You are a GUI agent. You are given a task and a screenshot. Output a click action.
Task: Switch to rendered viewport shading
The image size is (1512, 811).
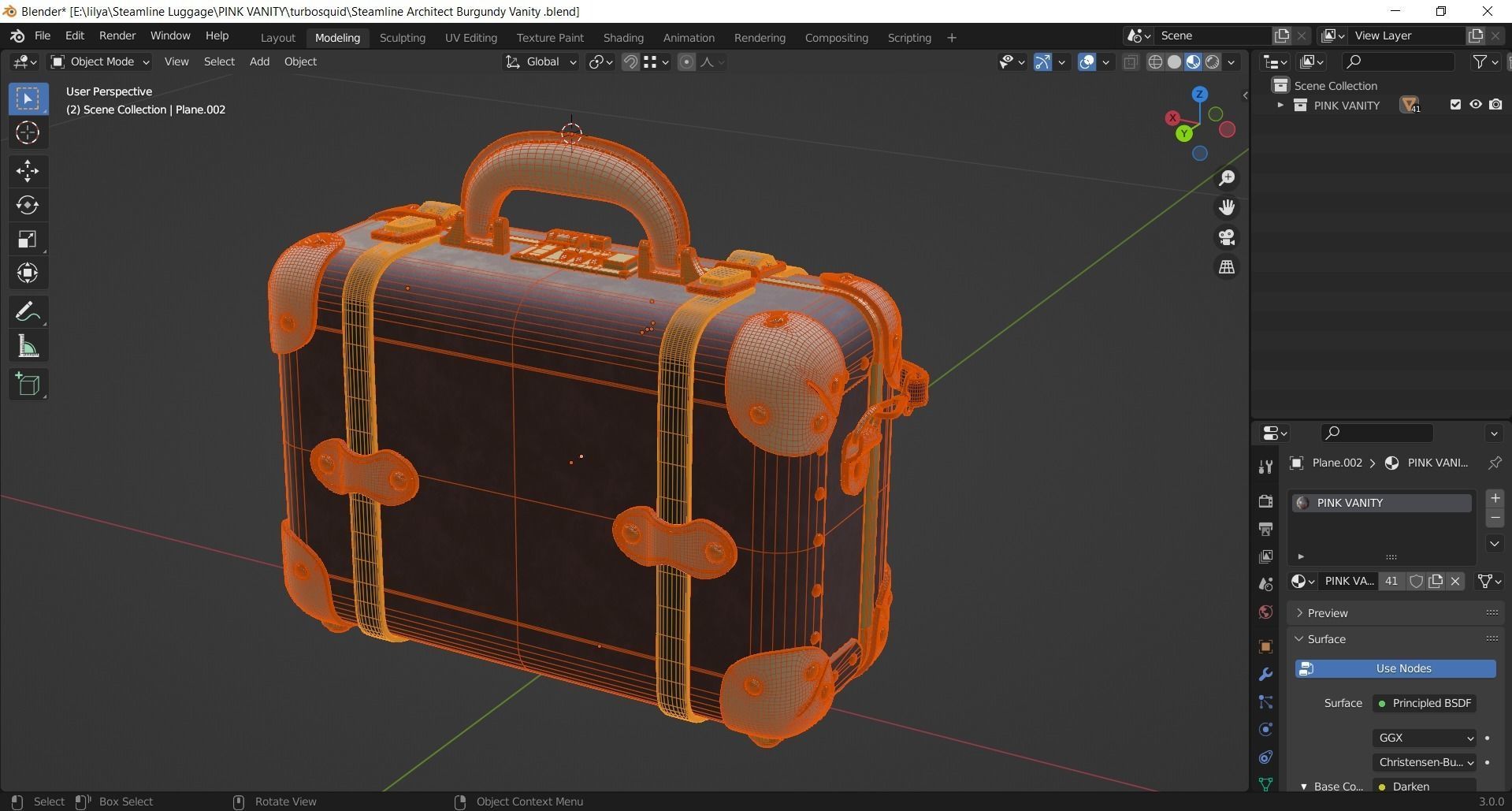[x=1213, y=62]
